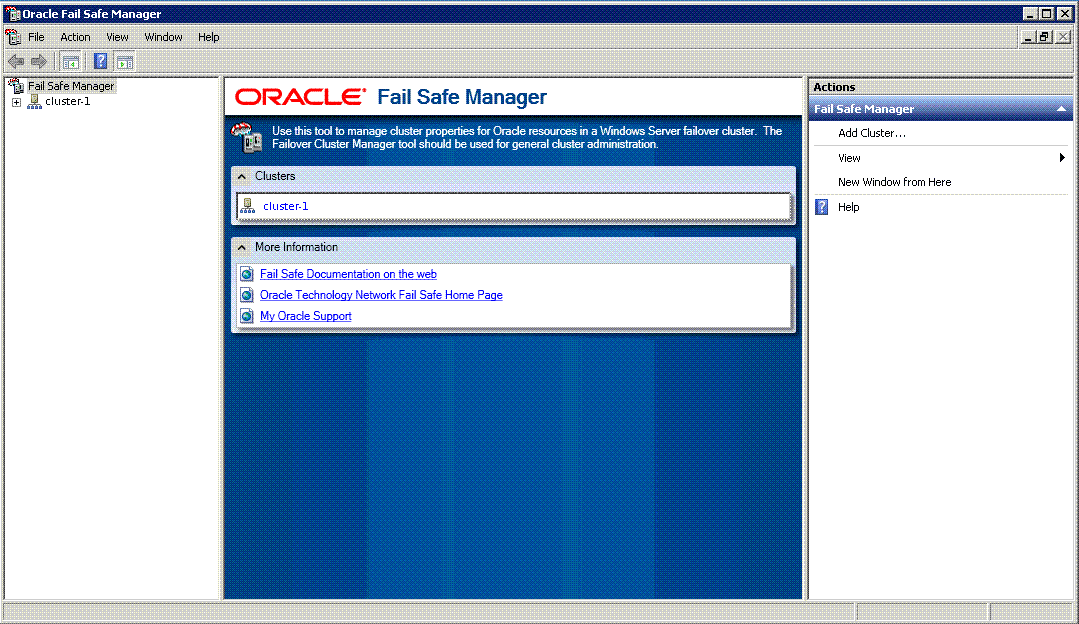Open the View submenu arrow in Actions
Image resolution: width=1079 pixels, height=624 pixels.
coord(1062,158)
